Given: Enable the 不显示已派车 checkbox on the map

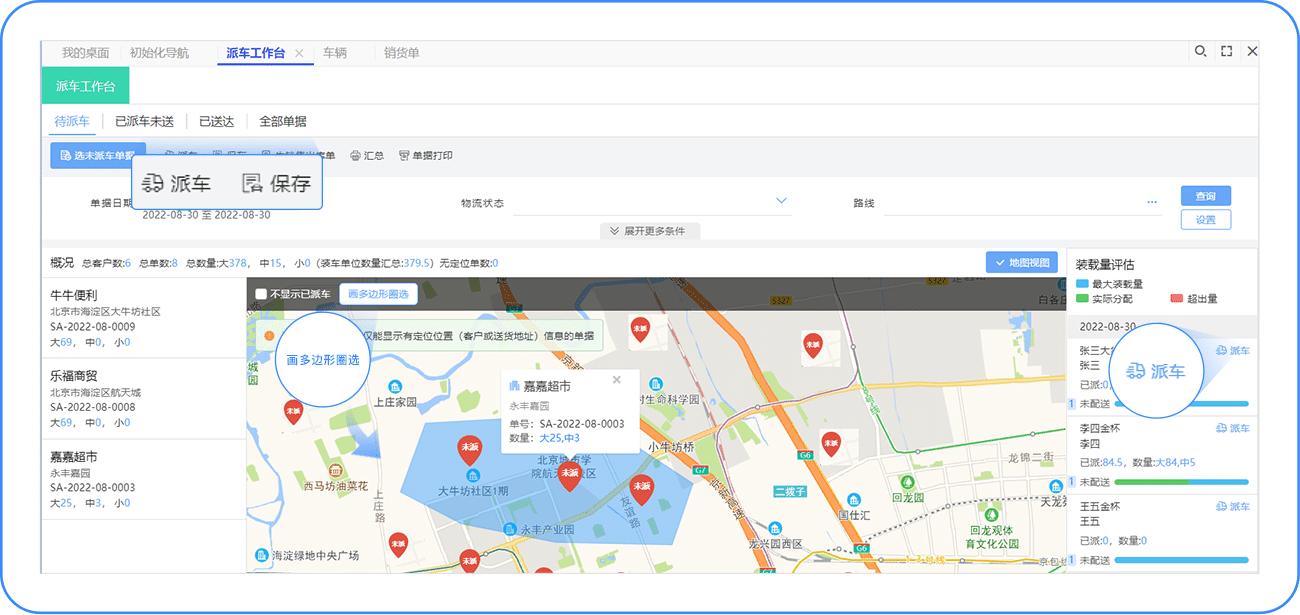Looking at the screenshot, I should point(261,294).
